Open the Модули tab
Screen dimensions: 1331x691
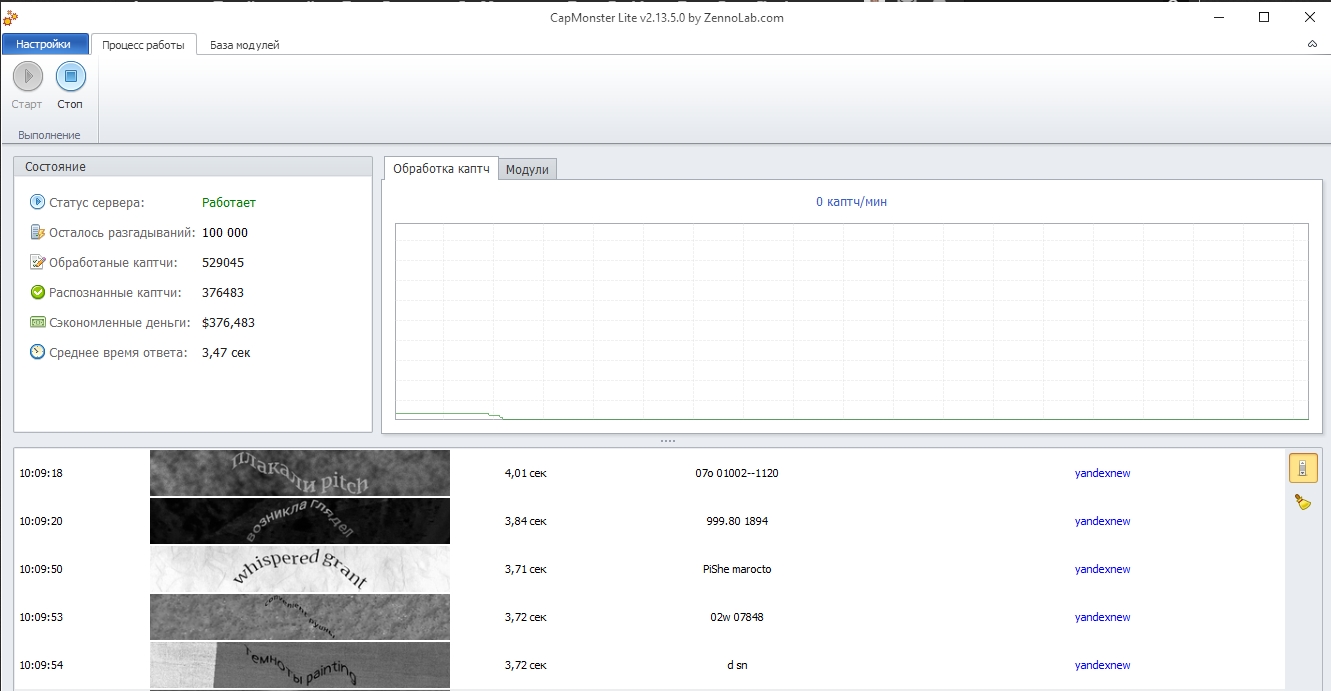[527, 170]
